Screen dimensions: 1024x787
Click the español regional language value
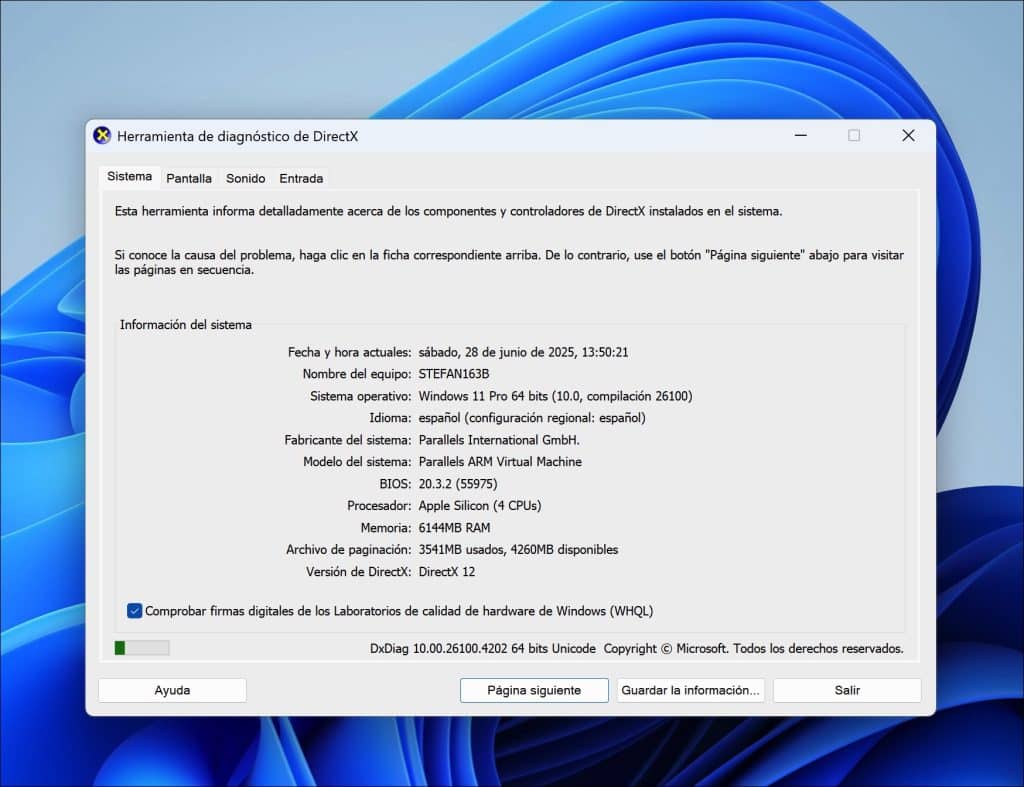pyautogui.click(x=532, y=418)
